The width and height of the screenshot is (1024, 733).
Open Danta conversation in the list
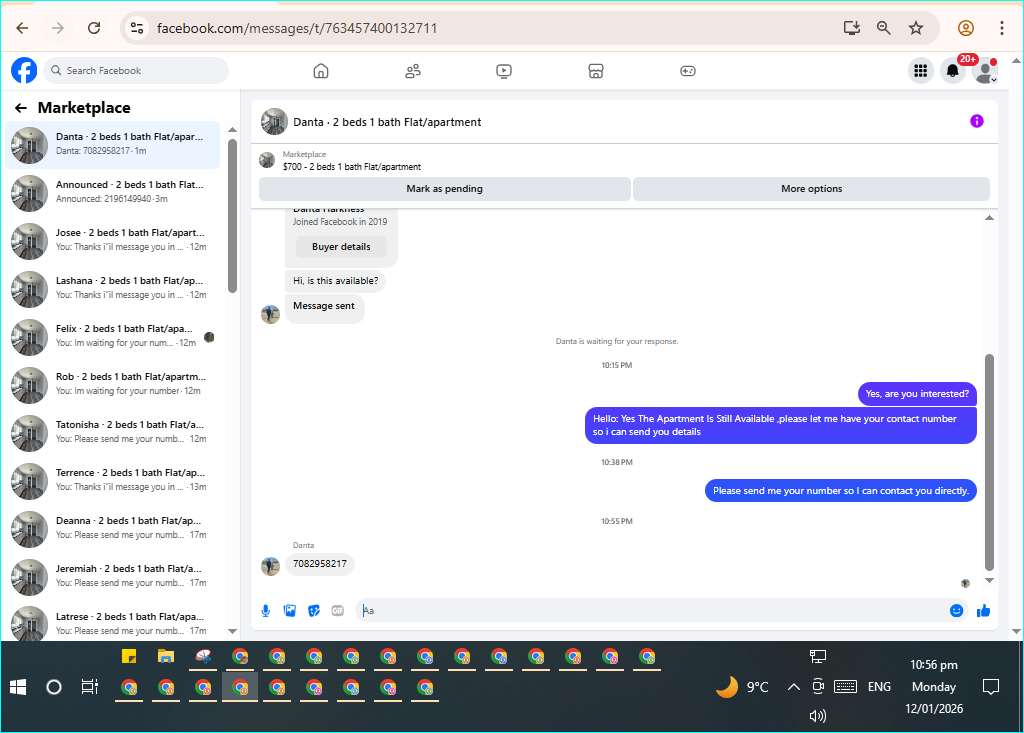(x=113, y=144)
